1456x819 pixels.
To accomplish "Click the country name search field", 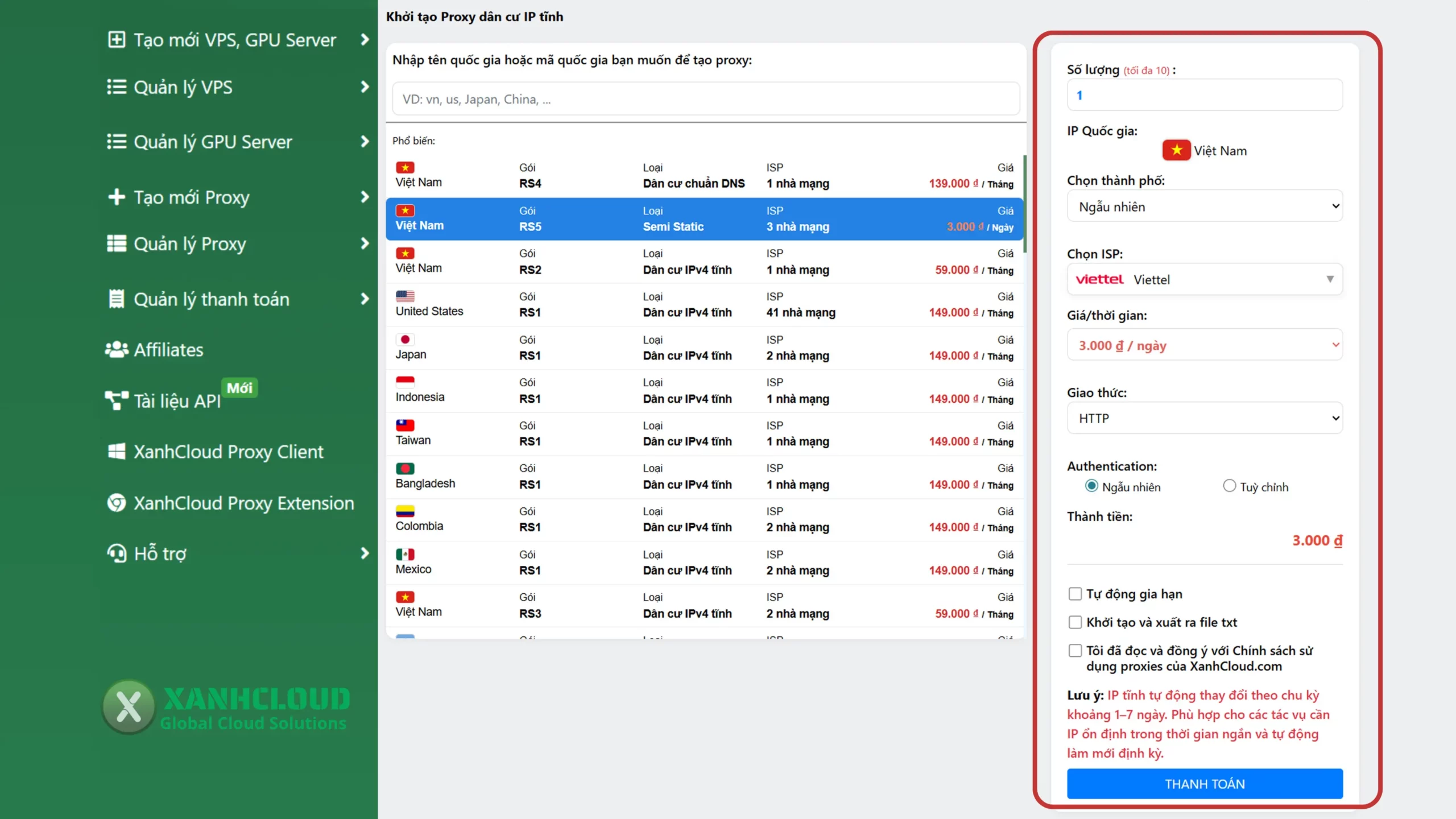I will 705,99.
